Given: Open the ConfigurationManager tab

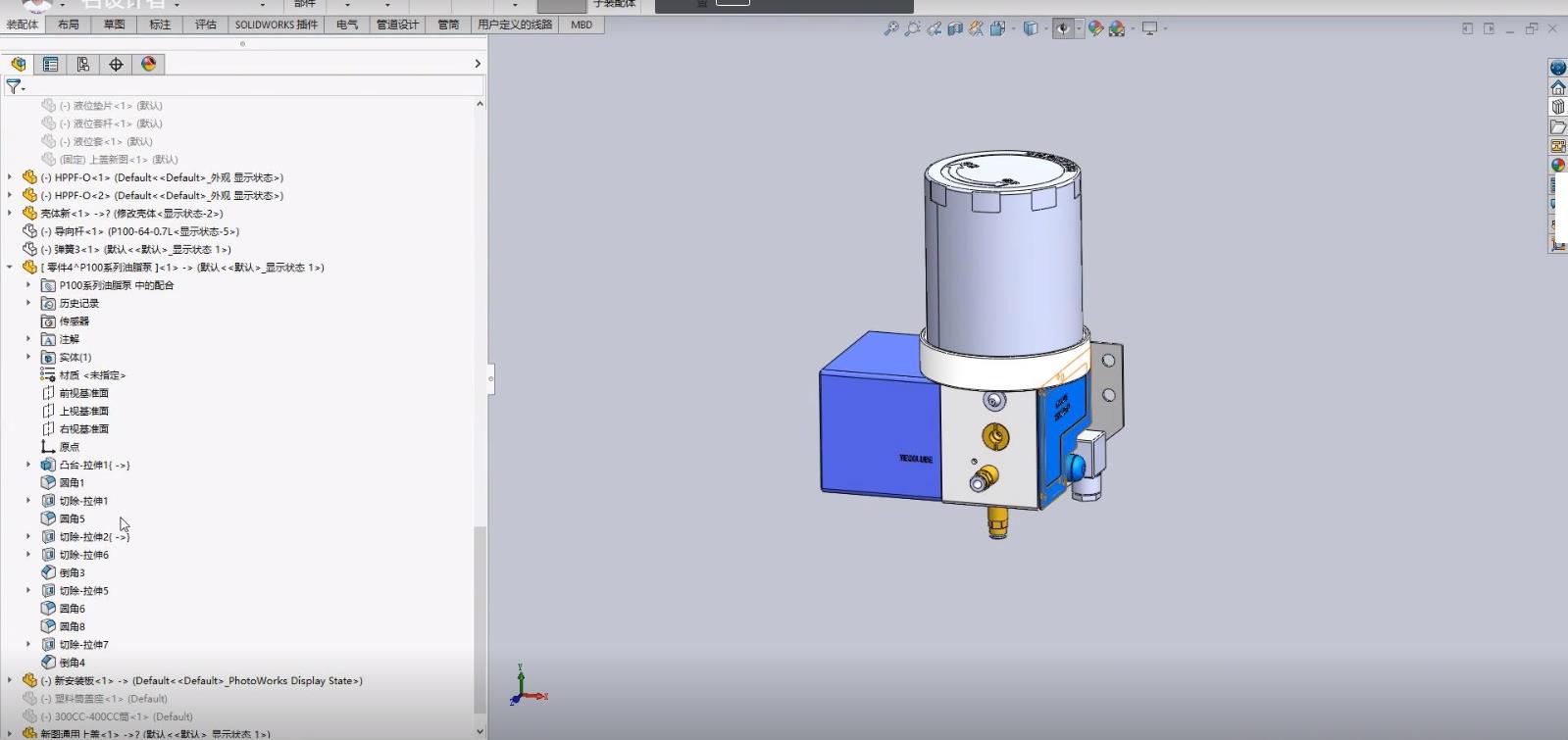Looking at the screenshot, I should pyautogui.click(x=83, y=64).
